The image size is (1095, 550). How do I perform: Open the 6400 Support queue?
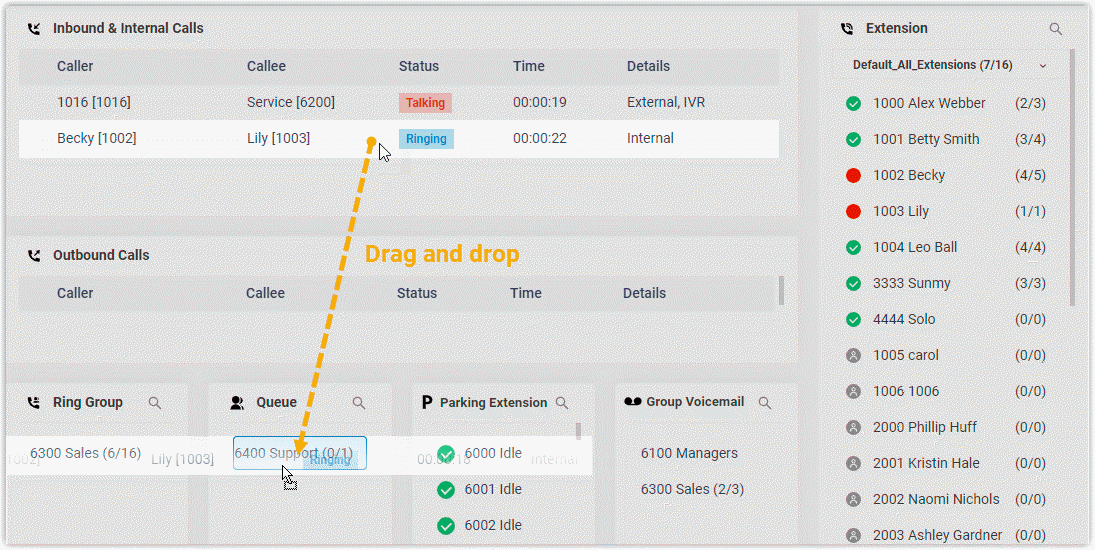(299, 453)
